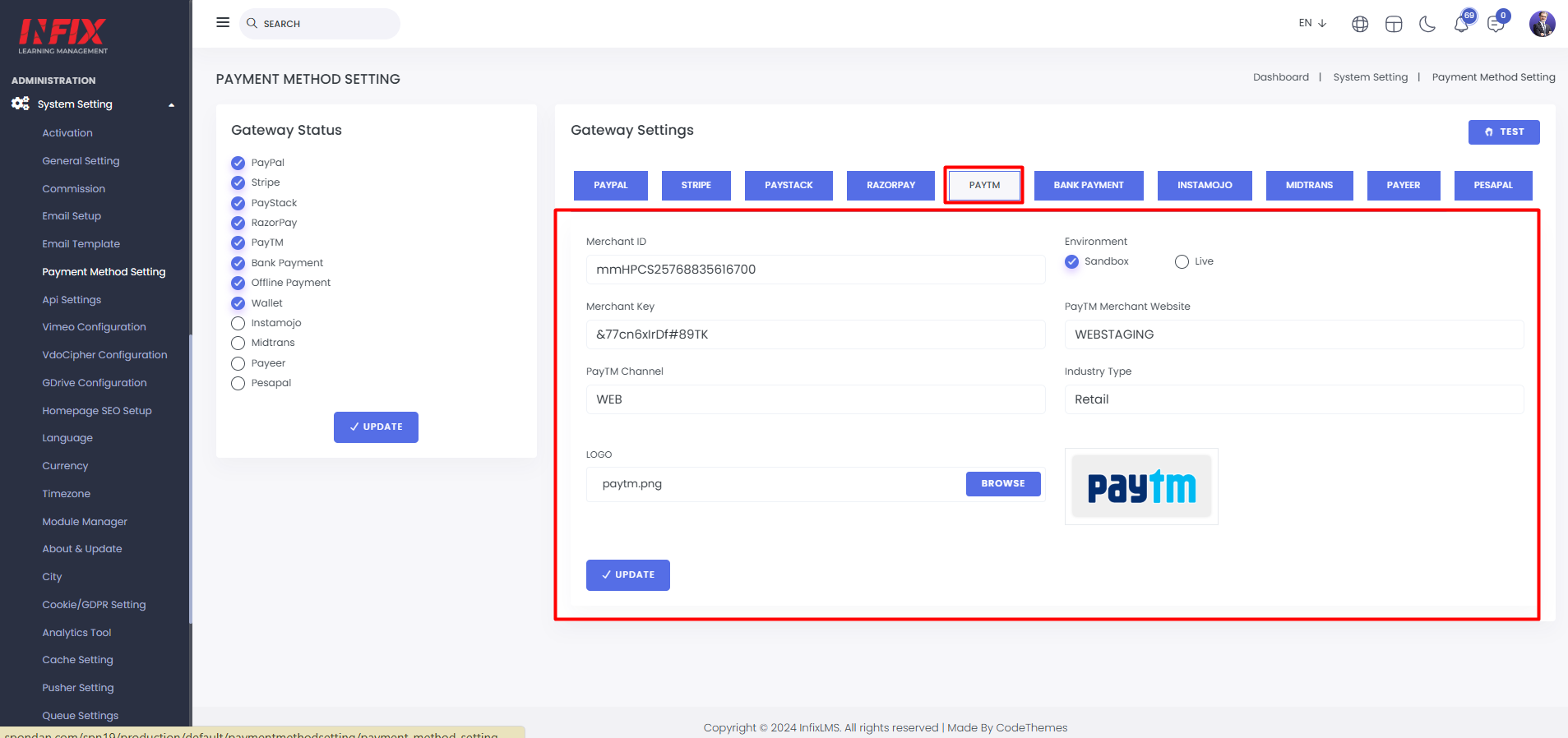Image resolution: width=1568 pixels, height=738 pixels.
Task: Switch to the PAYEER tab
Action: point(1404,186)
